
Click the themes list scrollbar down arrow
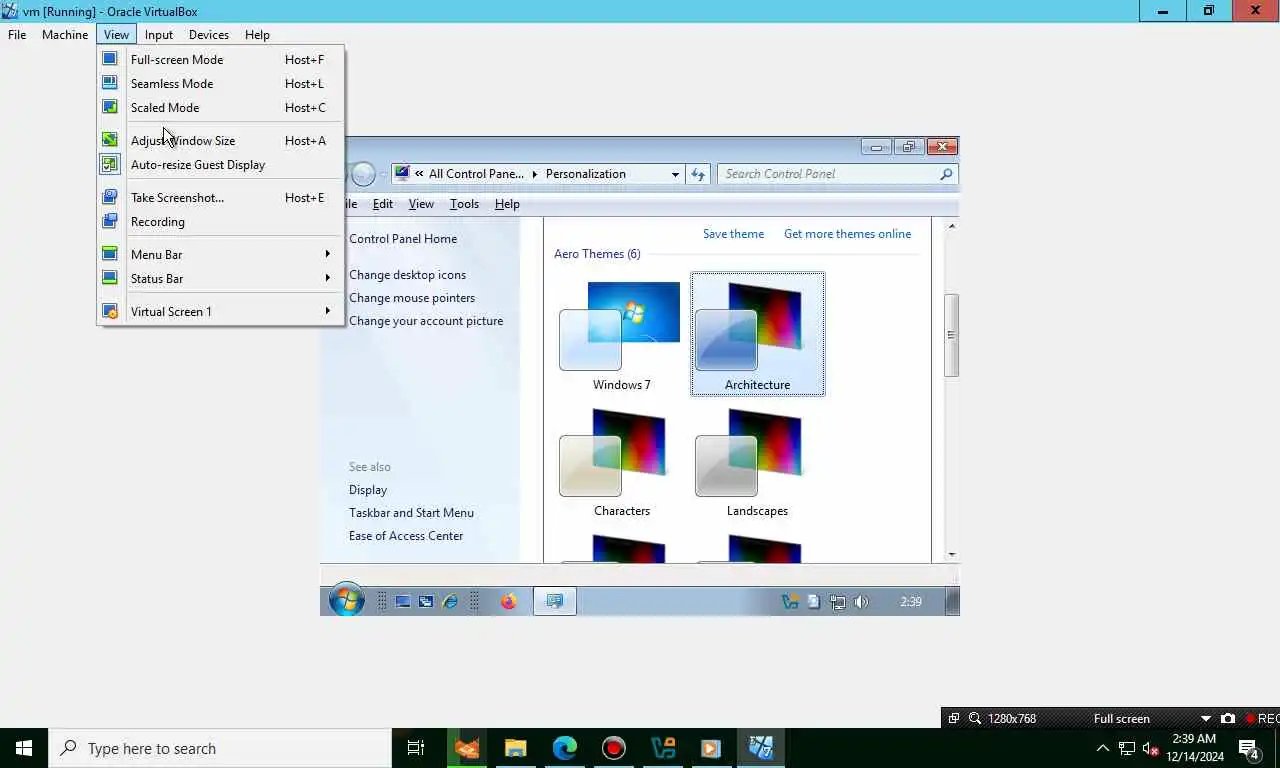point(952,554)
